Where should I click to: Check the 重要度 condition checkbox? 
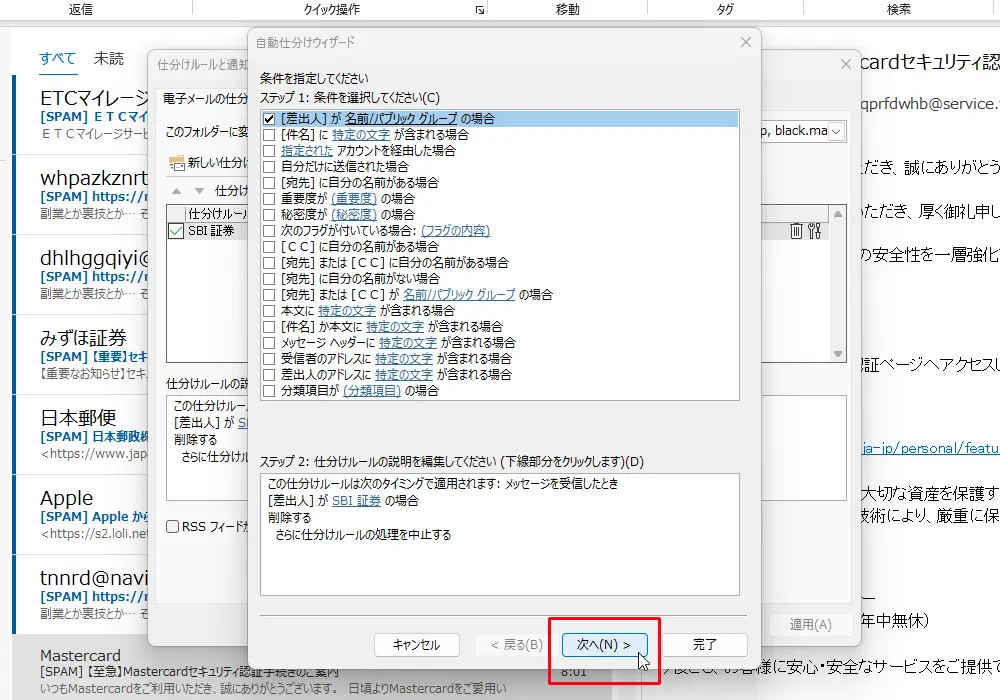[x=269, y=198]
